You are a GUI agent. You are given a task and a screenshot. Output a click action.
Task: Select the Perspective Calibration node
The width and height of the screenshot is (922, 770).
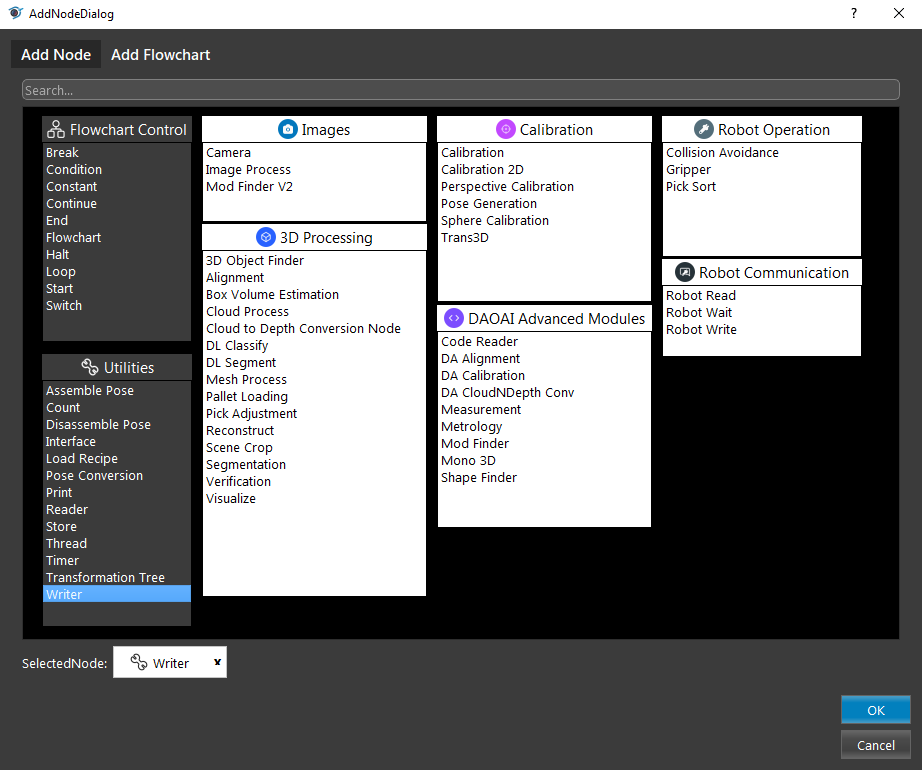coord(507,186)
